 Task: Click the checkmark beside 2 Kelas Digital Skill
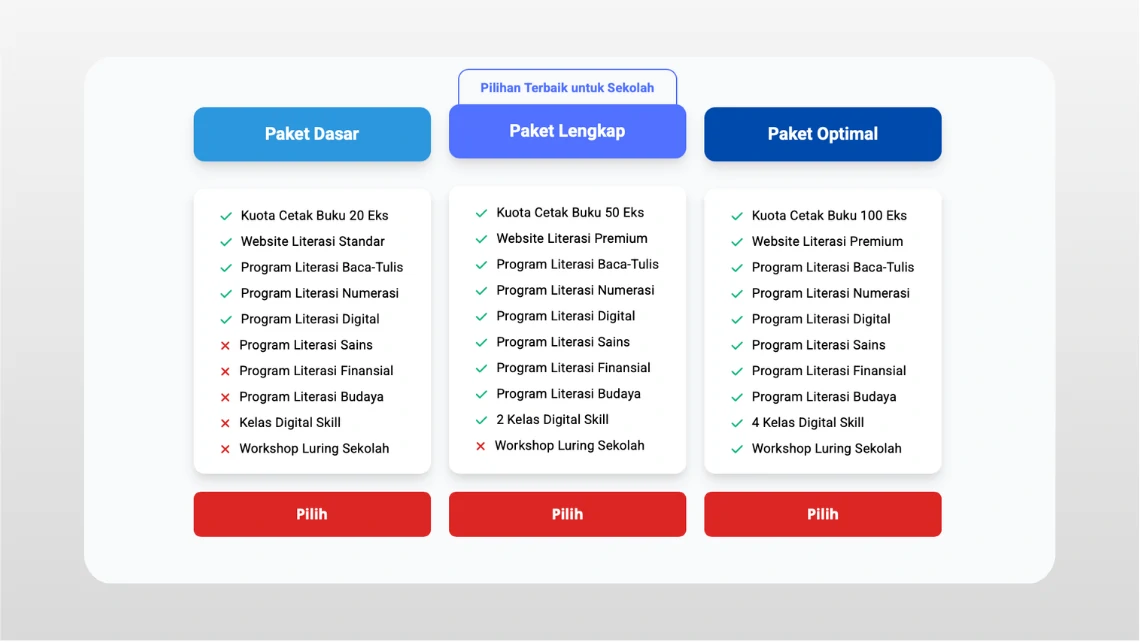481,420
